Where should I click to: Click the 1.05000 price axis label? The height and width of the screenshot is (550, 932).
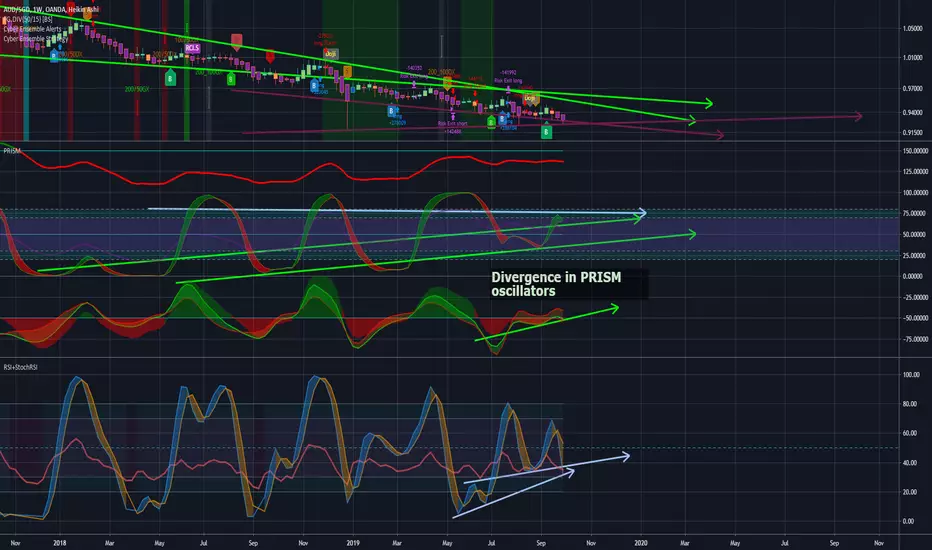pyautogui.click(x=912, y=29)
